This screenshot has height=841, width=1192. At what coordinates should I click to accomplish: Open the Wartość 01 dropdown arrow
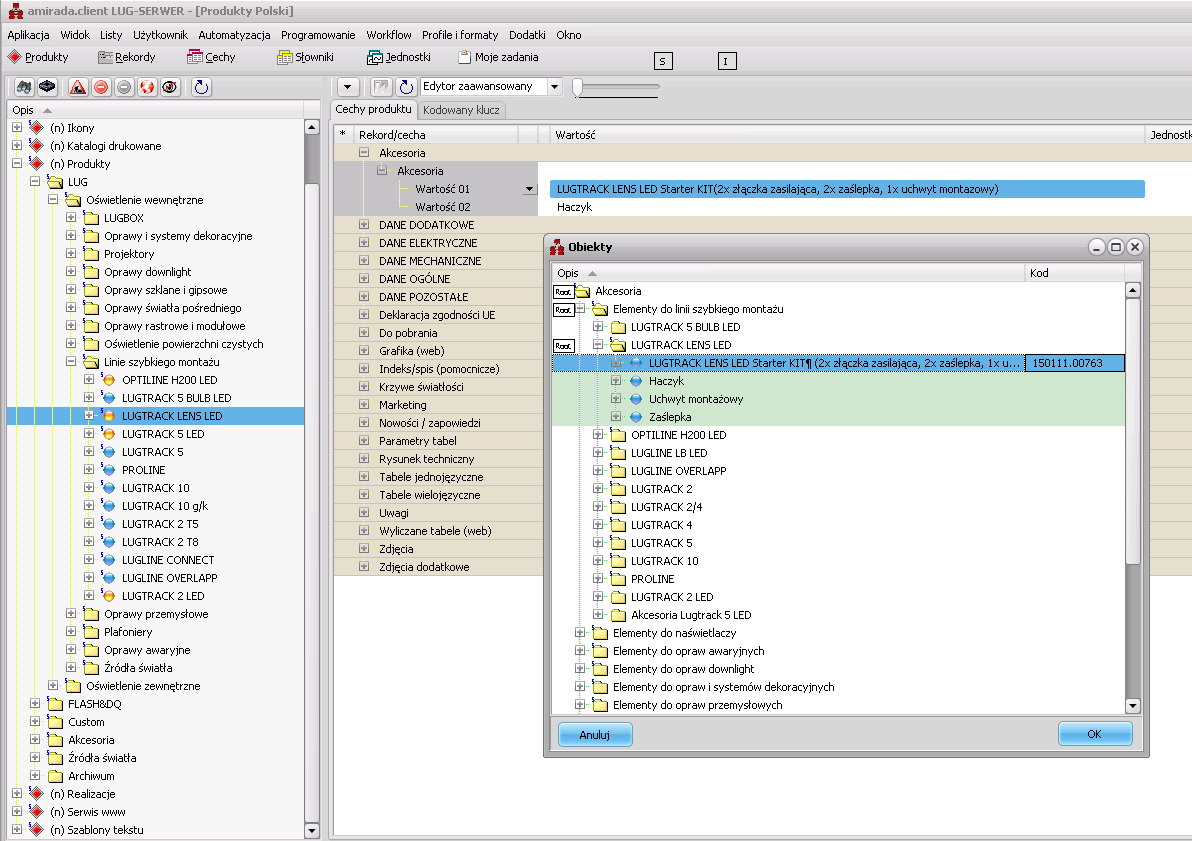(529, 189)
